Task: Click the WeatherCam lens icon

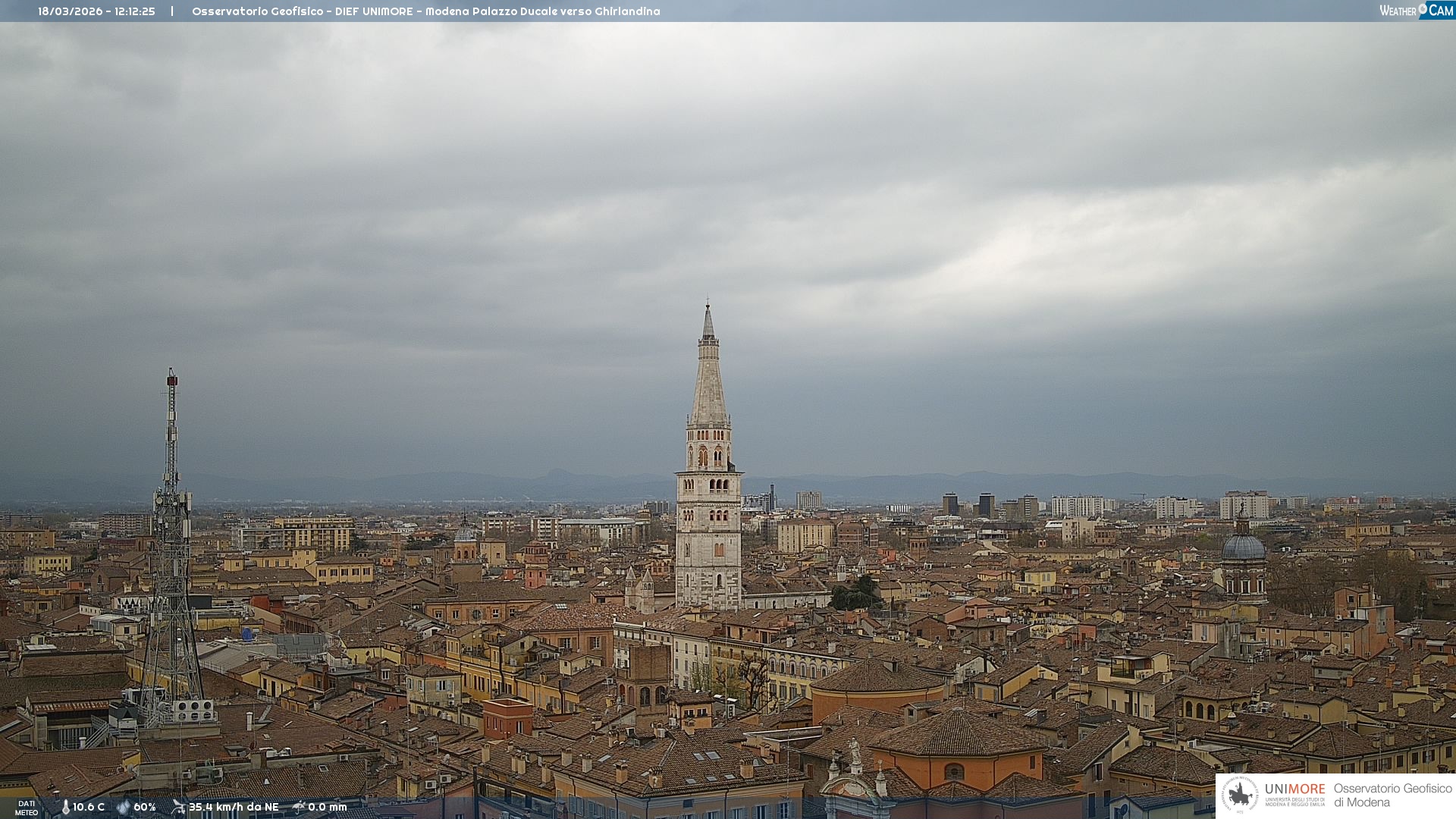Action: (1423, 8)
